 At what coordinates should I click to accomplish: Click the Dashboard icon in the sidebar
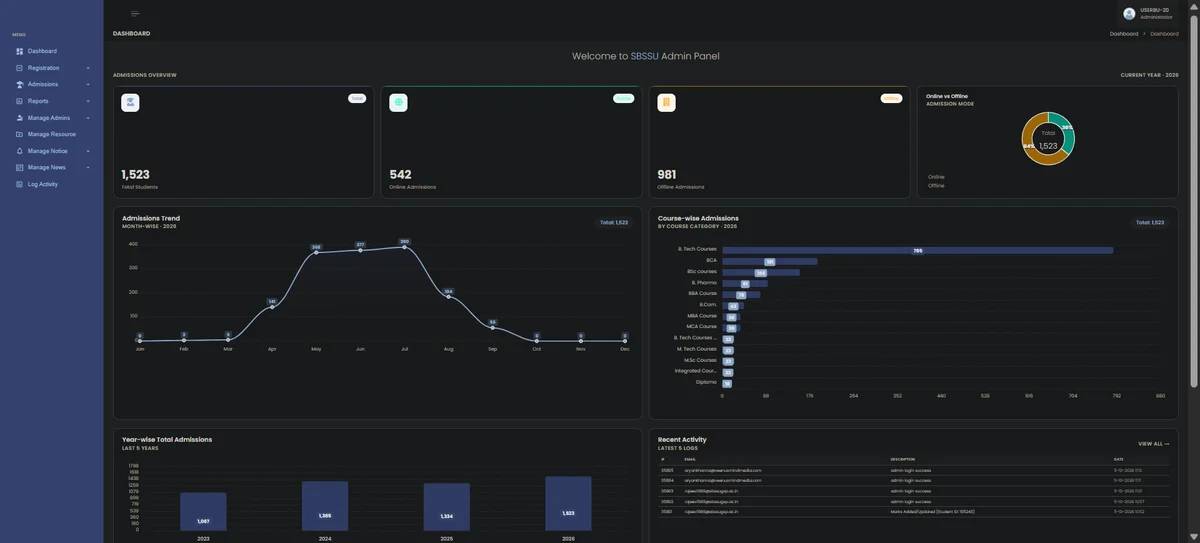[19, 51]
